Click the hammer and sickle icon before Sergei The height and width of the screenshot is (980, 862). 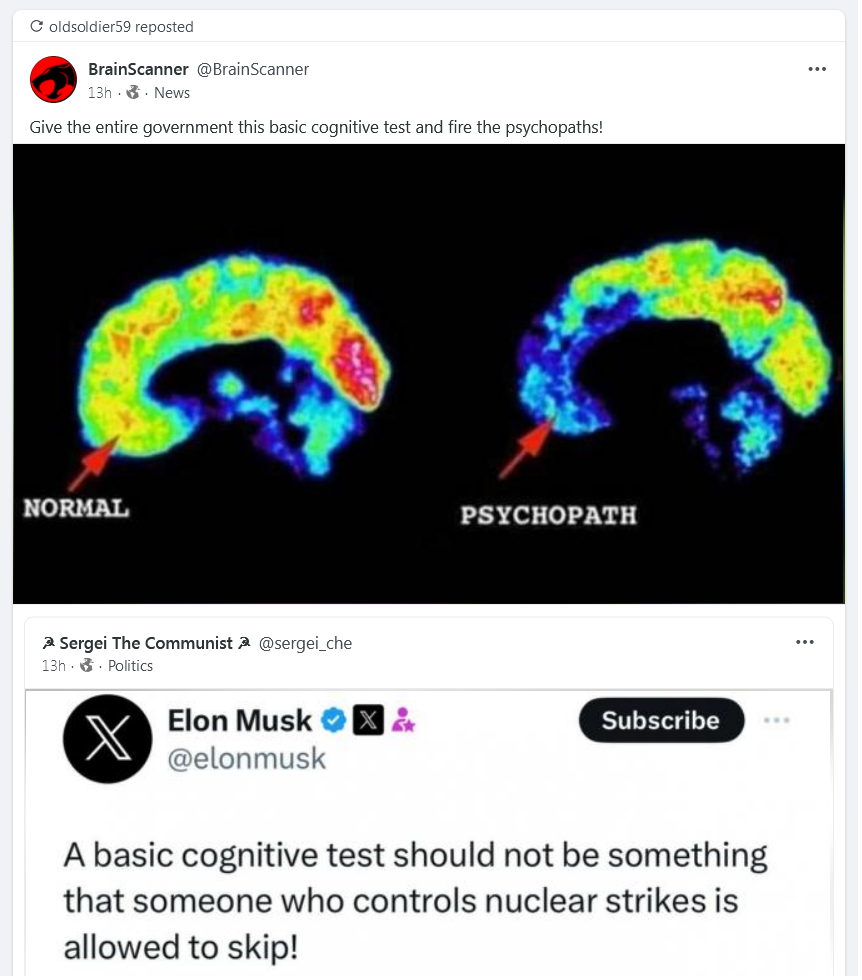(48, 642)
